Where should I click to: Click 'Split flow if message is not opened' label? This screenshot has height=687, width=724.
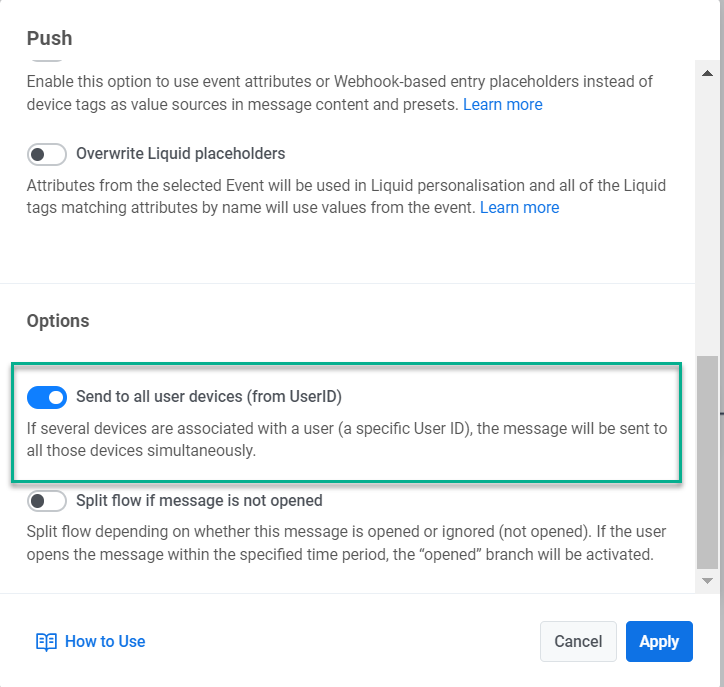pyautogui.click(x=199, y=500)
